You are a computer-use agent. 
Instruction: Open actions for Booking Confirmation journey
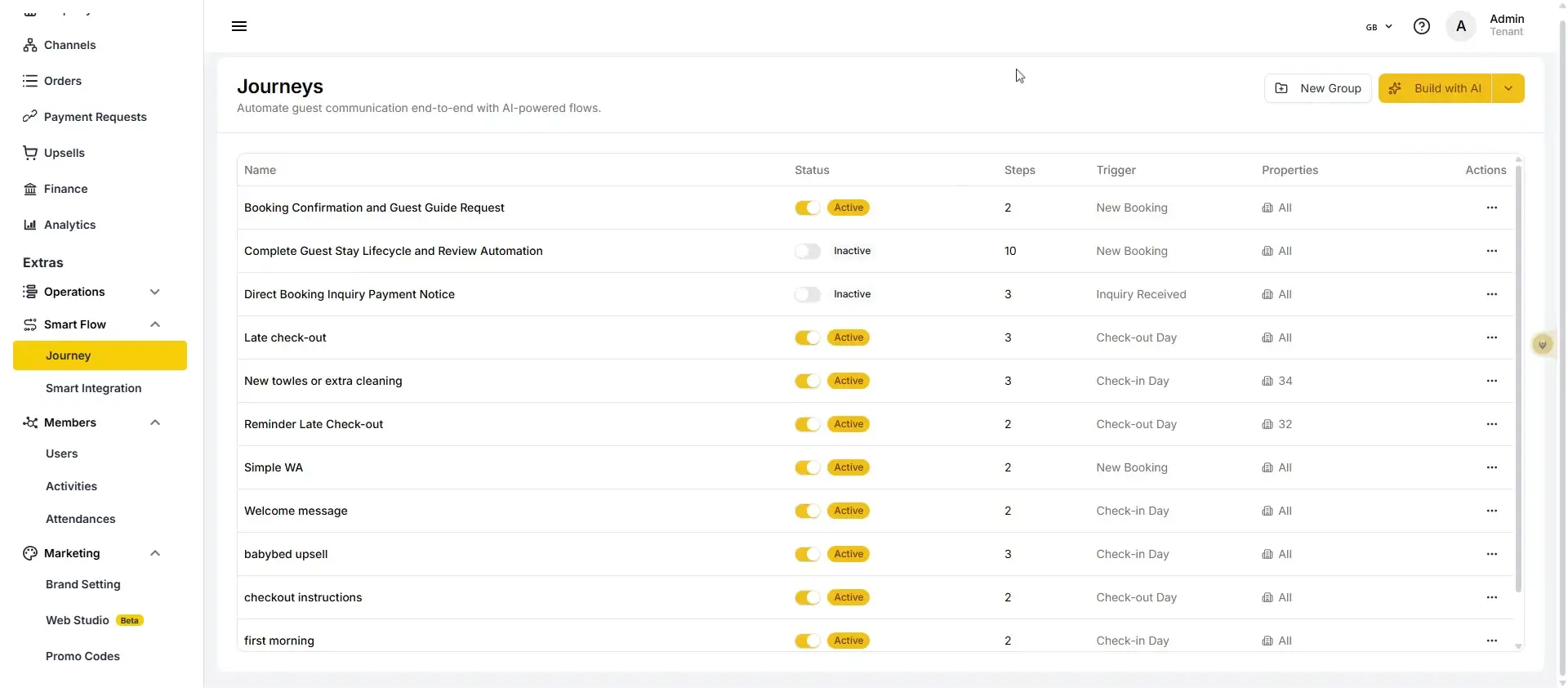coord(1492,208)
